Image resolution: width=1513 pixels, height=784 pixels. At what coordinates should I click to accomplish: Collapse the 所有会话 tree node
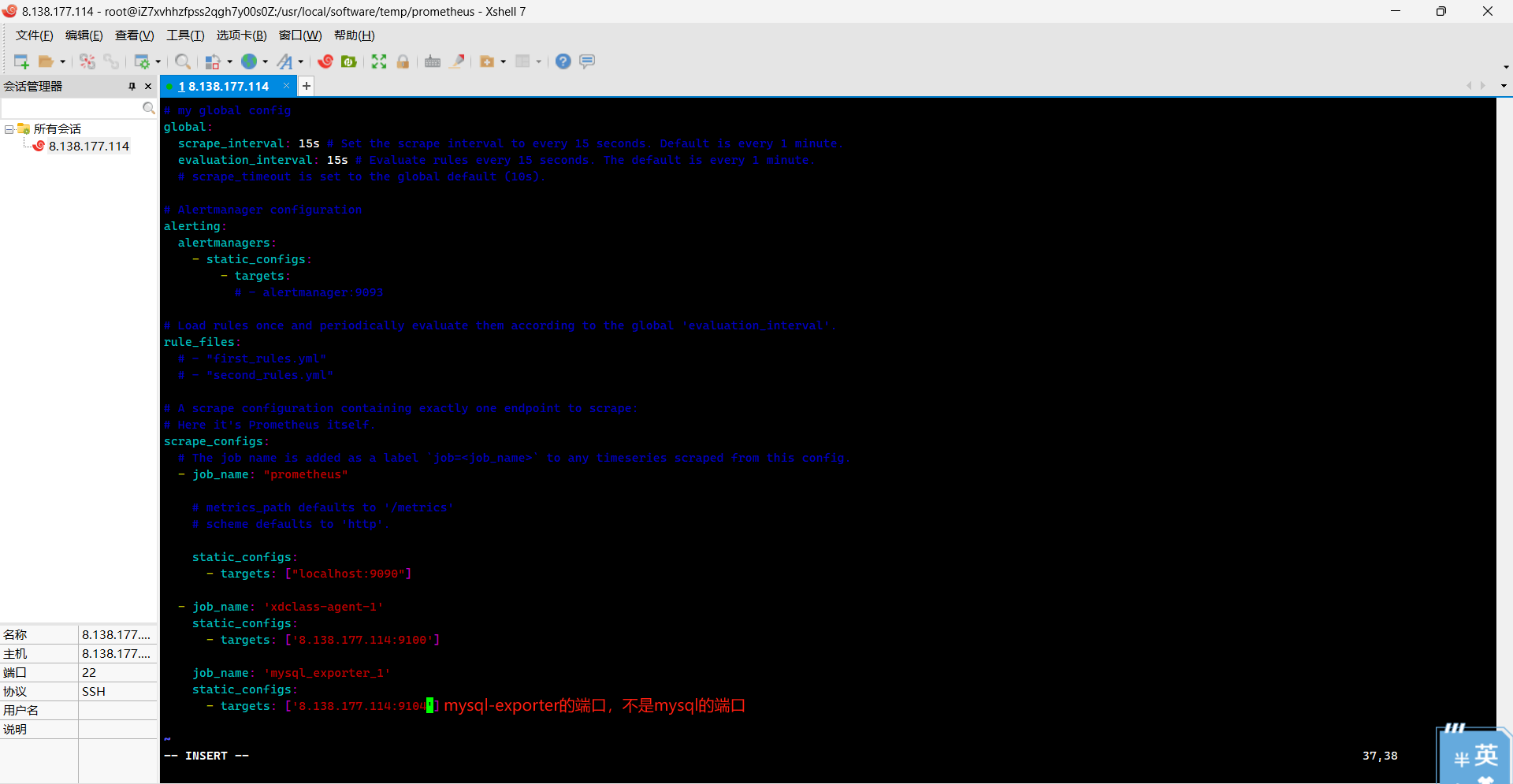[9, 129]
